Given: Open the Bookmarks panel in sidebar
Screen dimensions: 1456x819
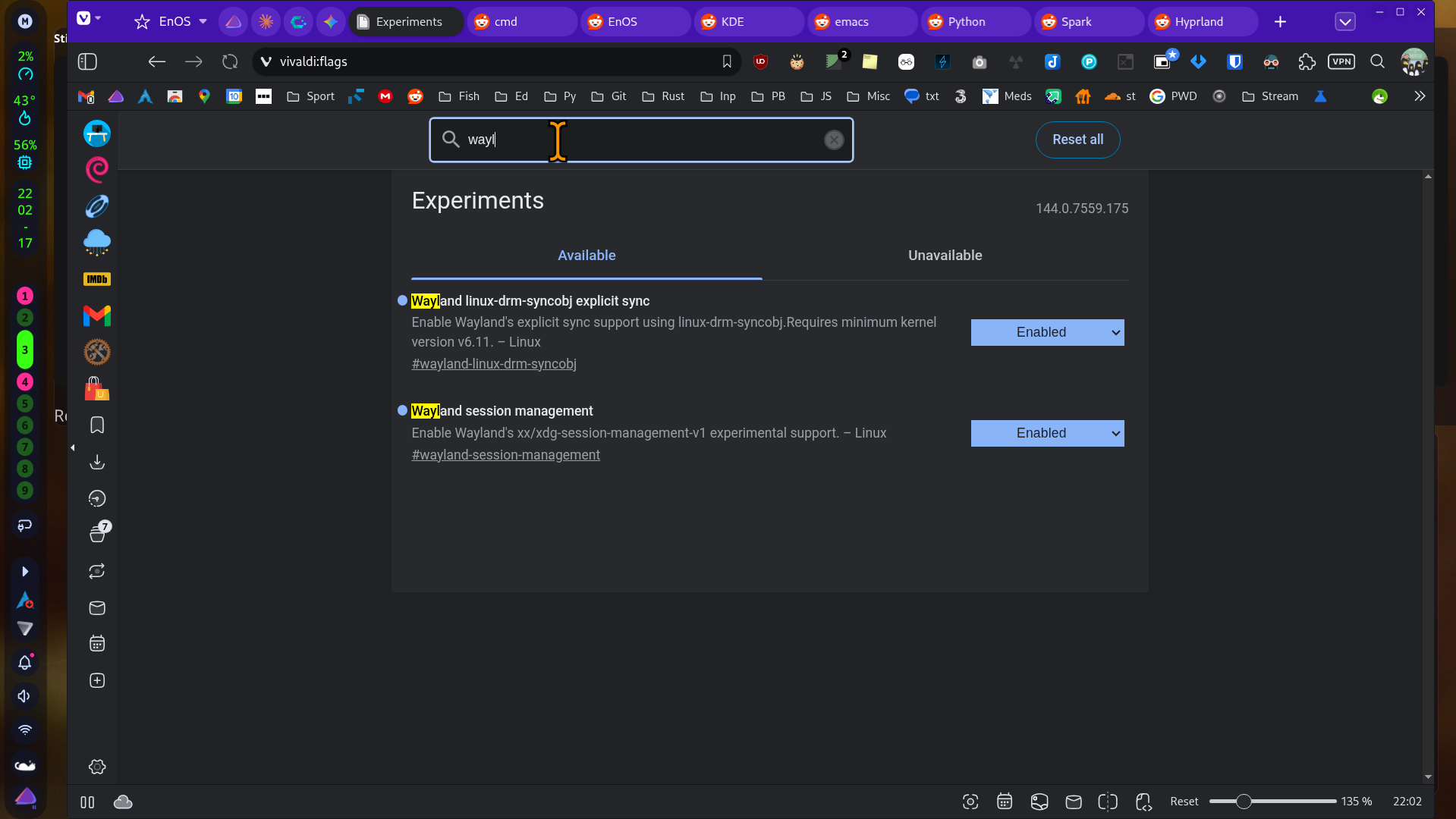Looking at the screenshot, I should (x=97, y=425).
